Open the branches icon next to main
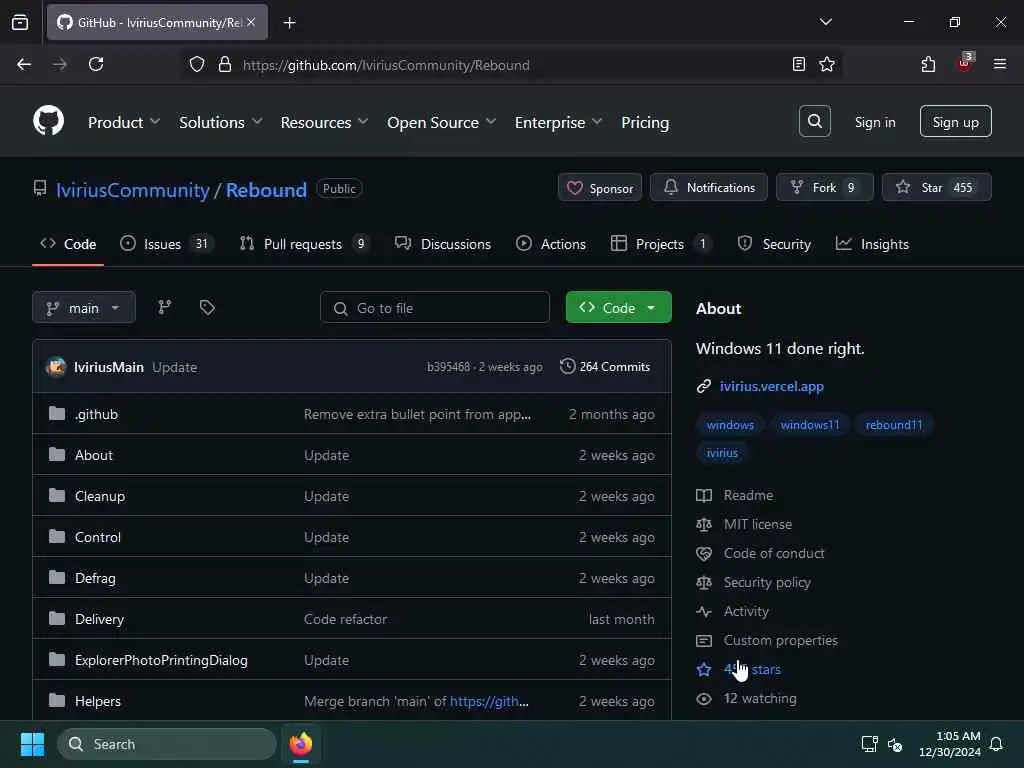This screenshot has width=1024, height=768. coord(165,307)
